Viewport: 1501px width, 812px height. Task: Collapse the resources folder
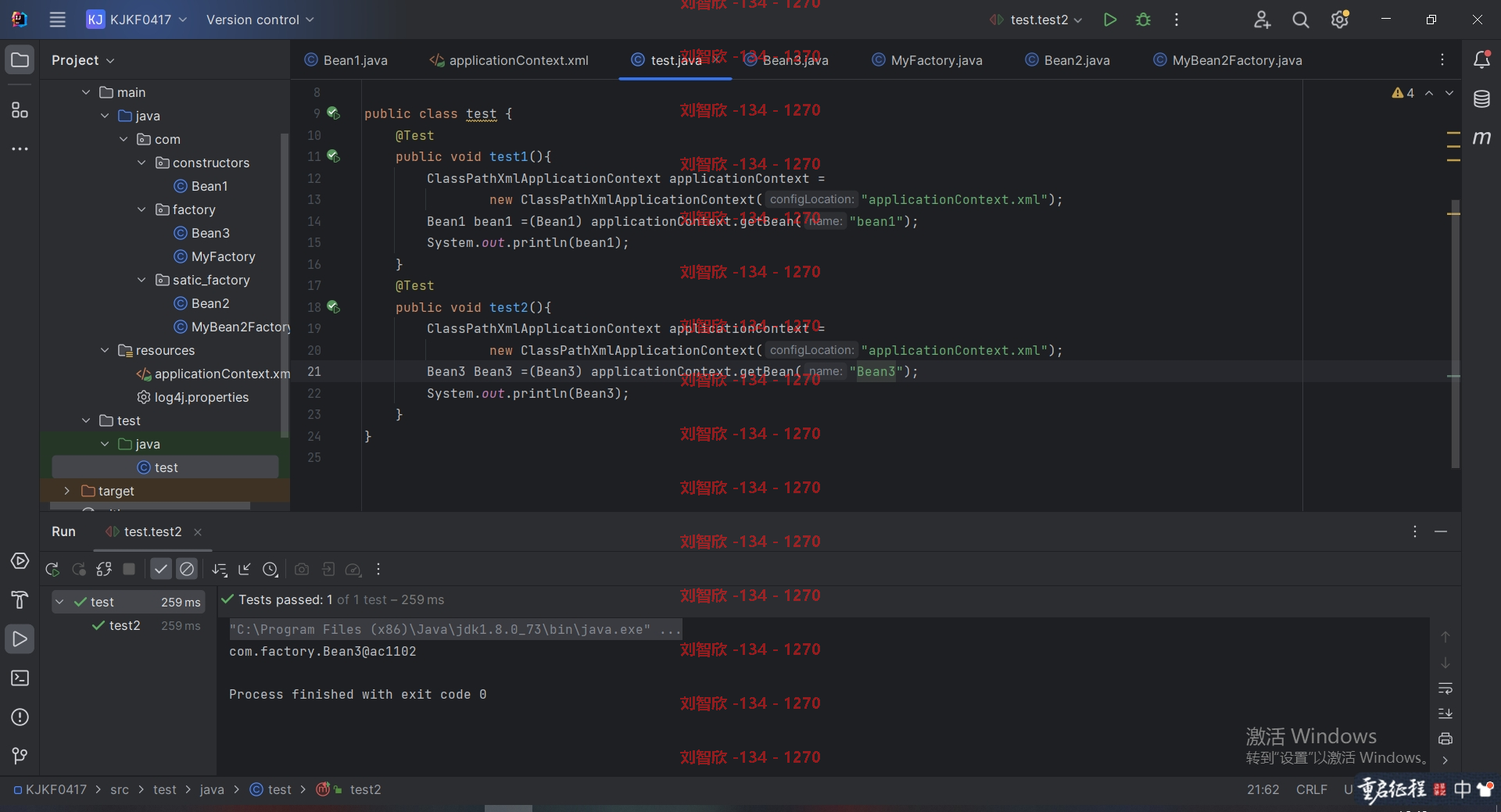click(105, 350)
